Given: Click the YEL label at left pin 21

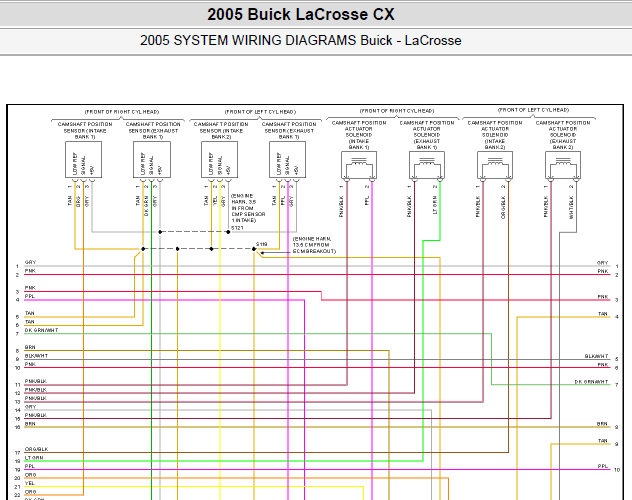Looking at the screenshot, I should pos(30,483).
